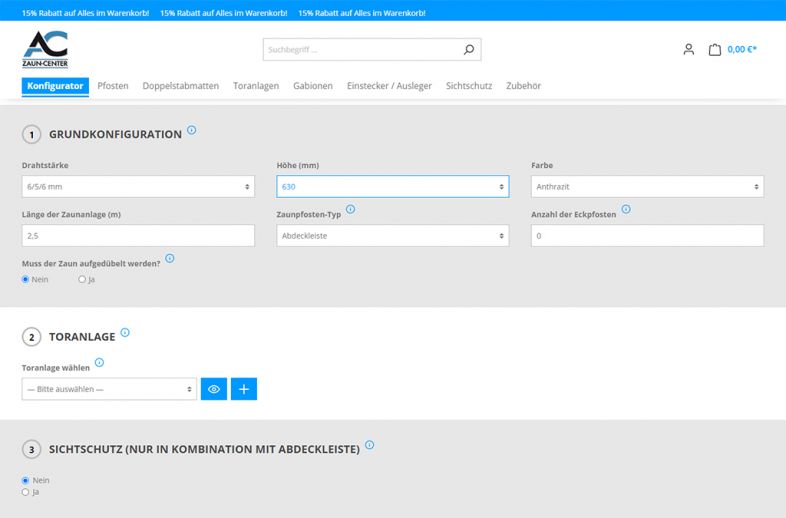Viewport: 786px width, 518px height.
Task: Select Ja radio under Sichtschutz
Action: point(26,492)
